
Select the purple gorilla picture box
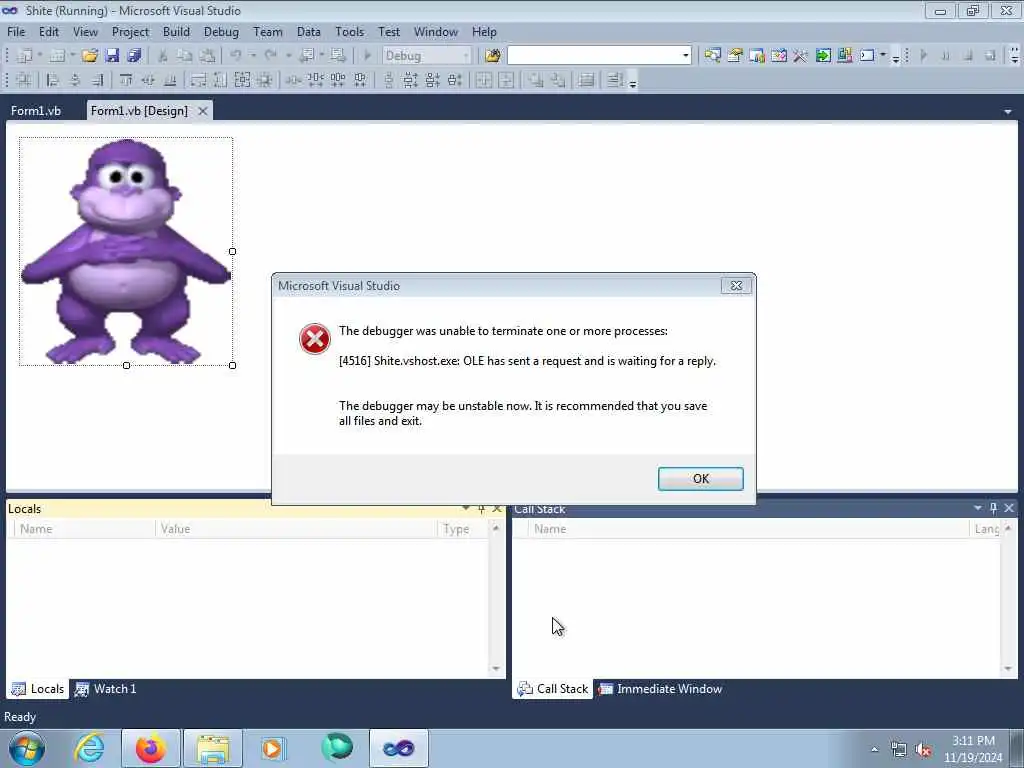[125, 251]
